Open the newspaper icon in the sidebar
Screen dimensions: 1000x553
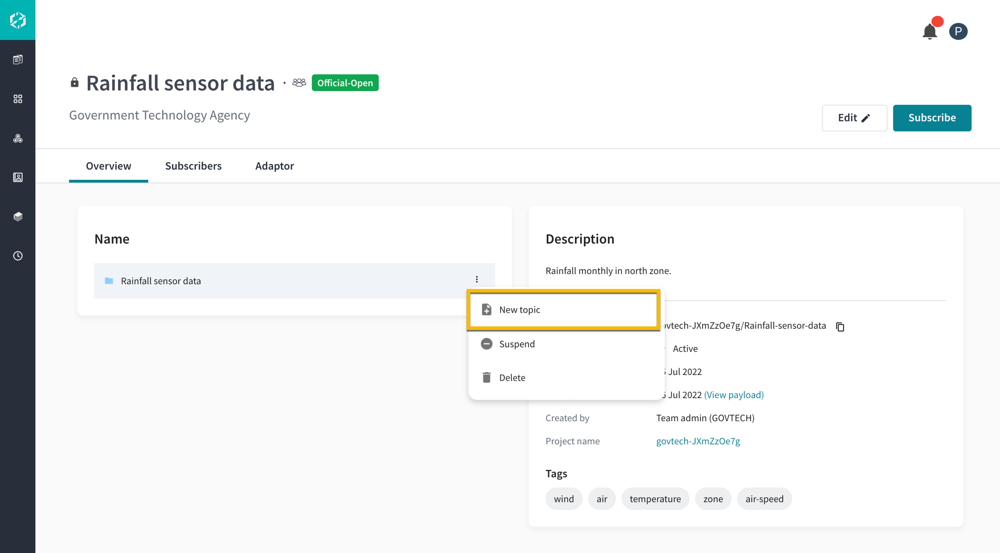18,60
